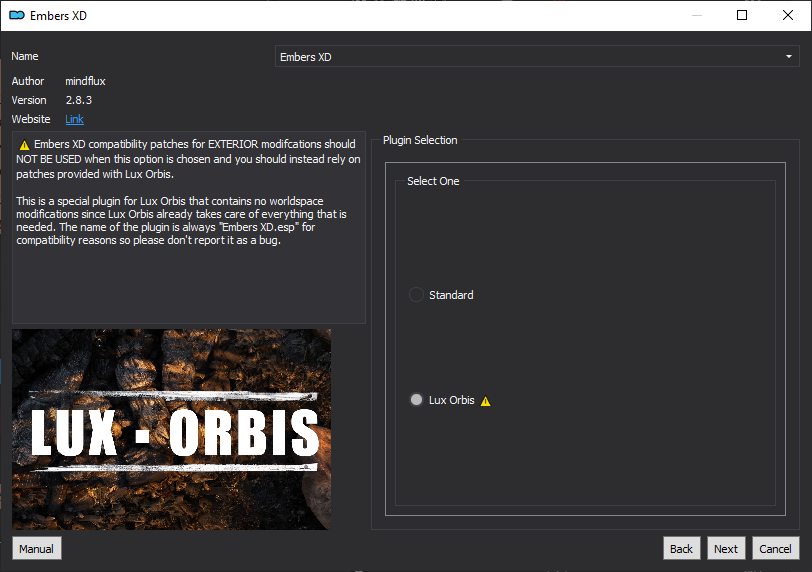This screenshot has height=572, width=812.
Task: Click the warning icon beside Lux Orbis
Action: pyautogui.click(x=485, y=401)
